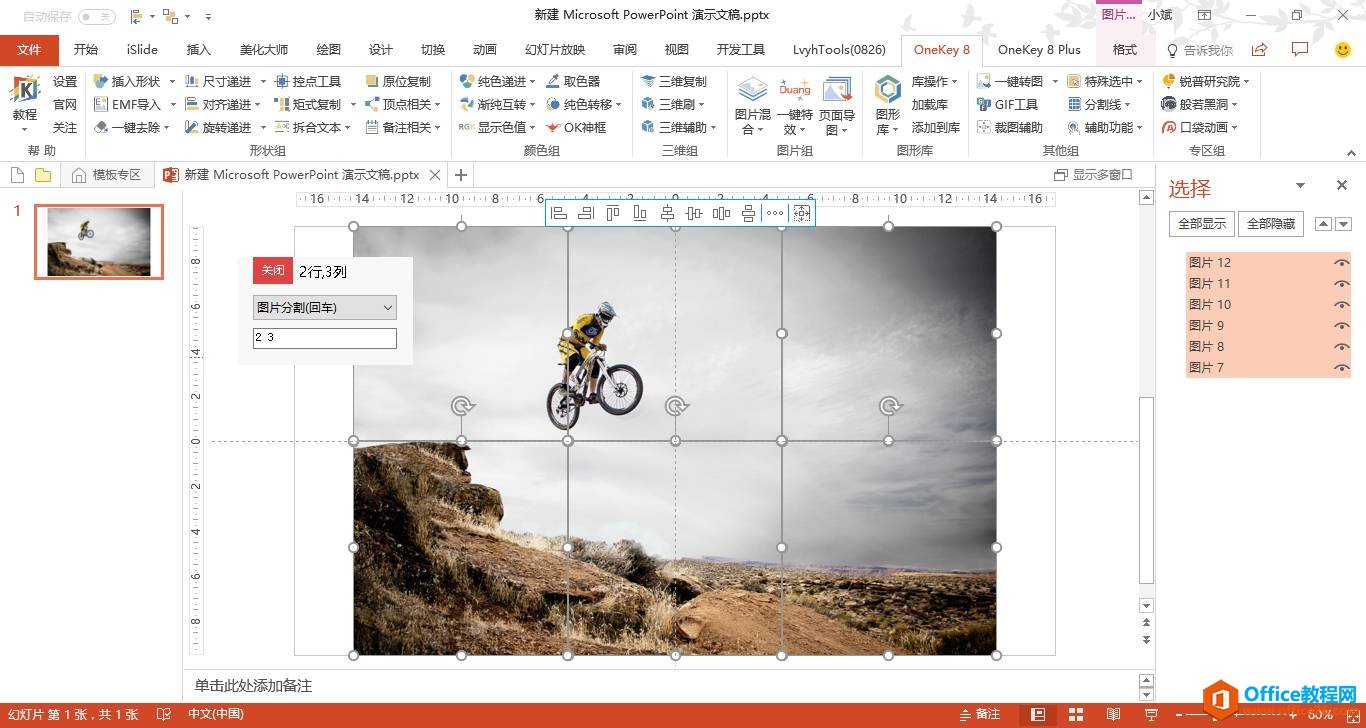Toggle the 自动保存 autosave switch
The height and width of the screenshot is (728, 1366).
[97, 16]
